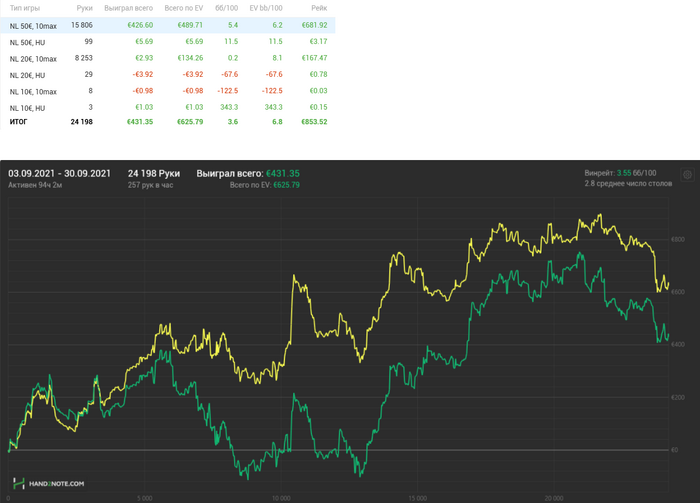Click the '10 000' x-axis label
Image resolution: width=700 pixels, height=503 pixels.
tap(281, 498)
